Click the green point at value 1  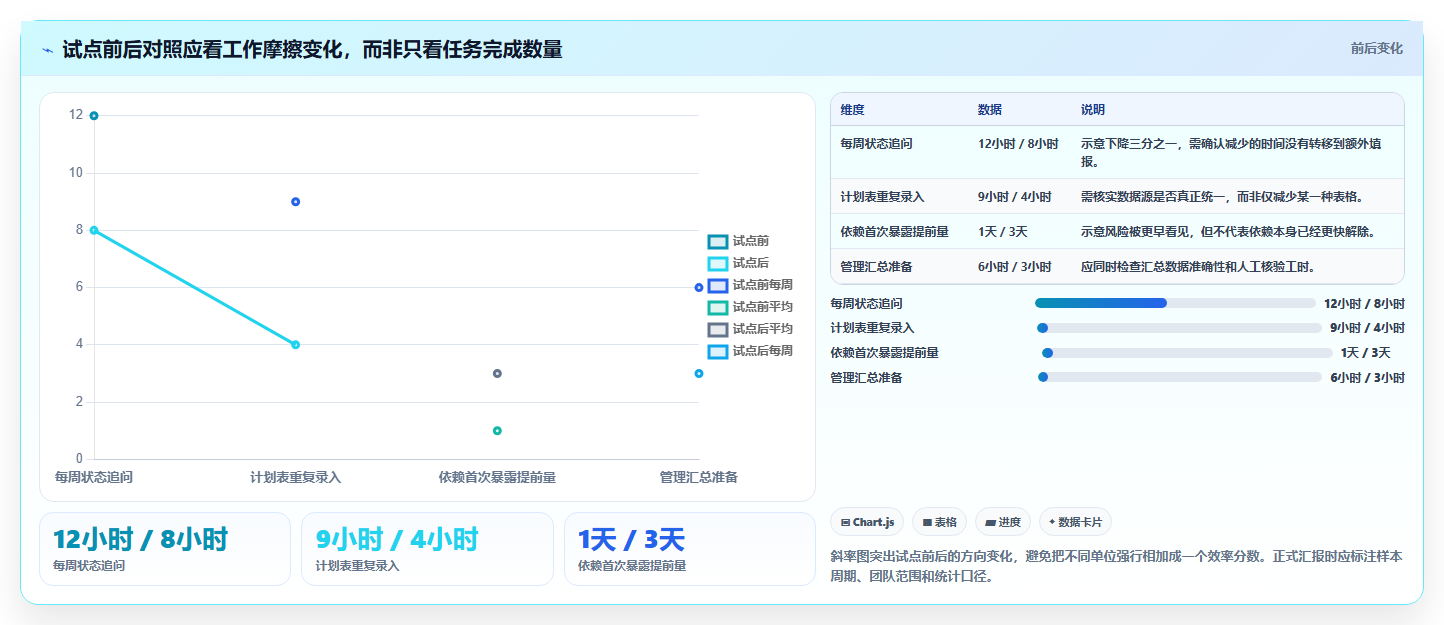(x=497, y=431)
